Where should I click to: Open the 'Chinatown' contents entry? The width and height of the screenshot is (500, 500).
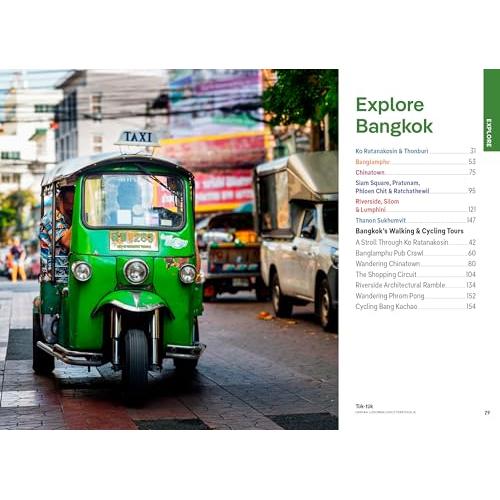(415, 172)
